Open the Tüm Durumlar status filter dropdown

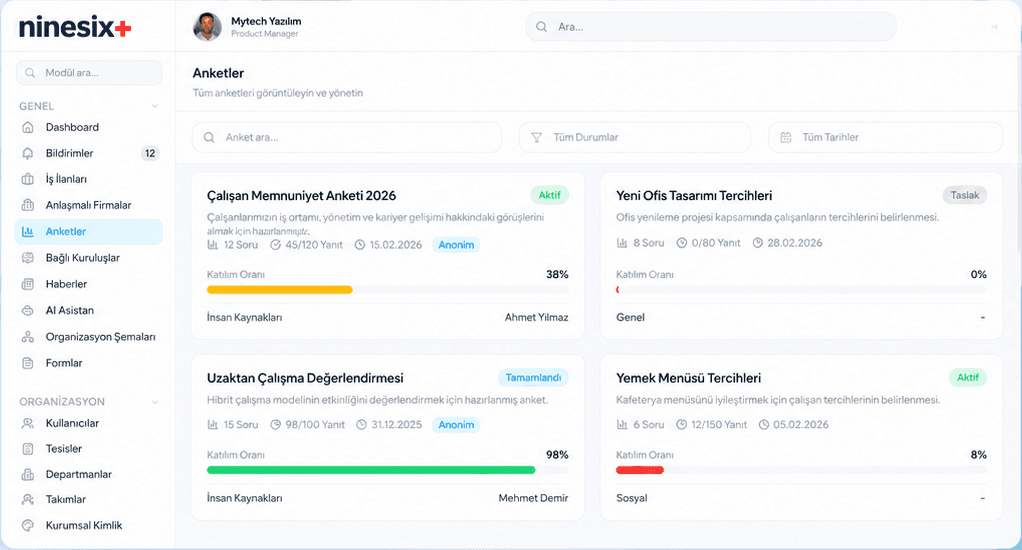635,138
